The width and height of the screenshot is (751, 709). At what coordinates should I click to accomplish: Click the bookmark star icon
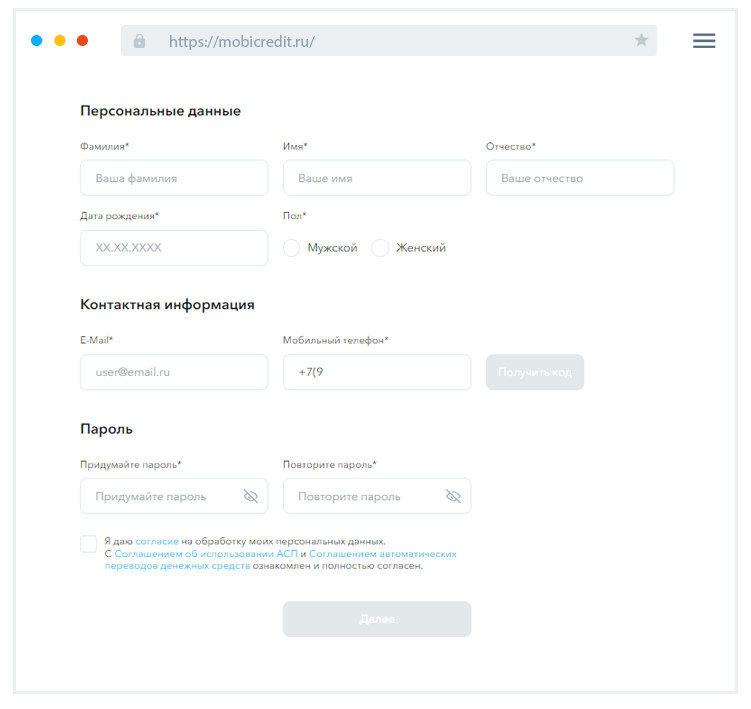[x=641, y=41]
